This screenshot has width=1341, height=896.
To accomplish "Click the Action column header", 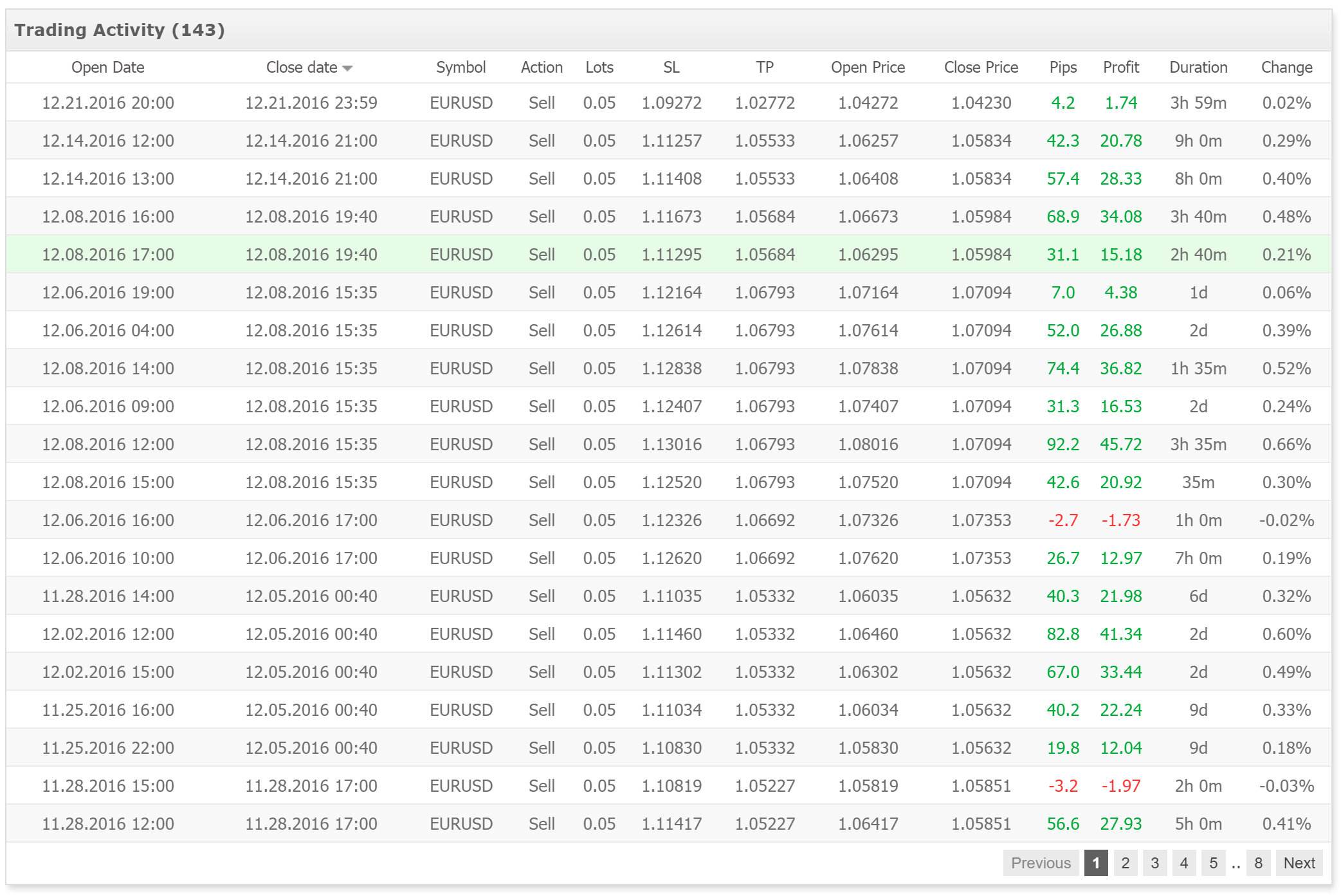I will 542,68.
